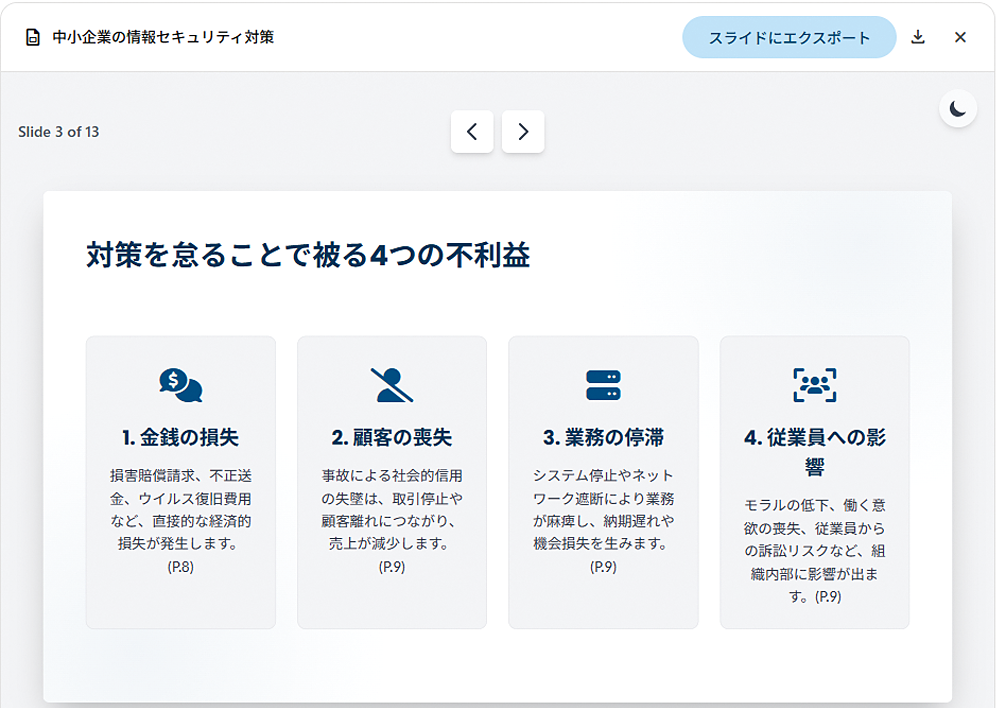Select the 2. 顧客の喪失 card heading

click(x=392, y=438)
